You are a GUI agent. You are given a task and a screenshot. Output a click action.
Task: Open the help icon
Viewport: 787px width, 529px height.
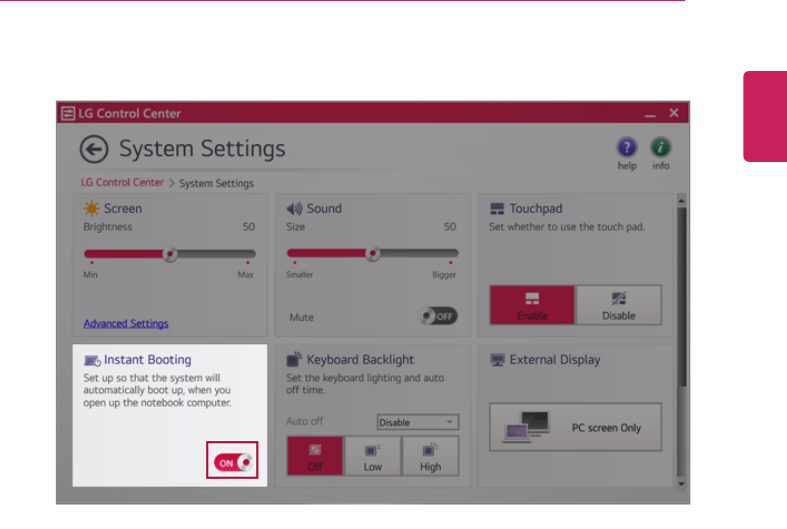click(x=626, y=148)
